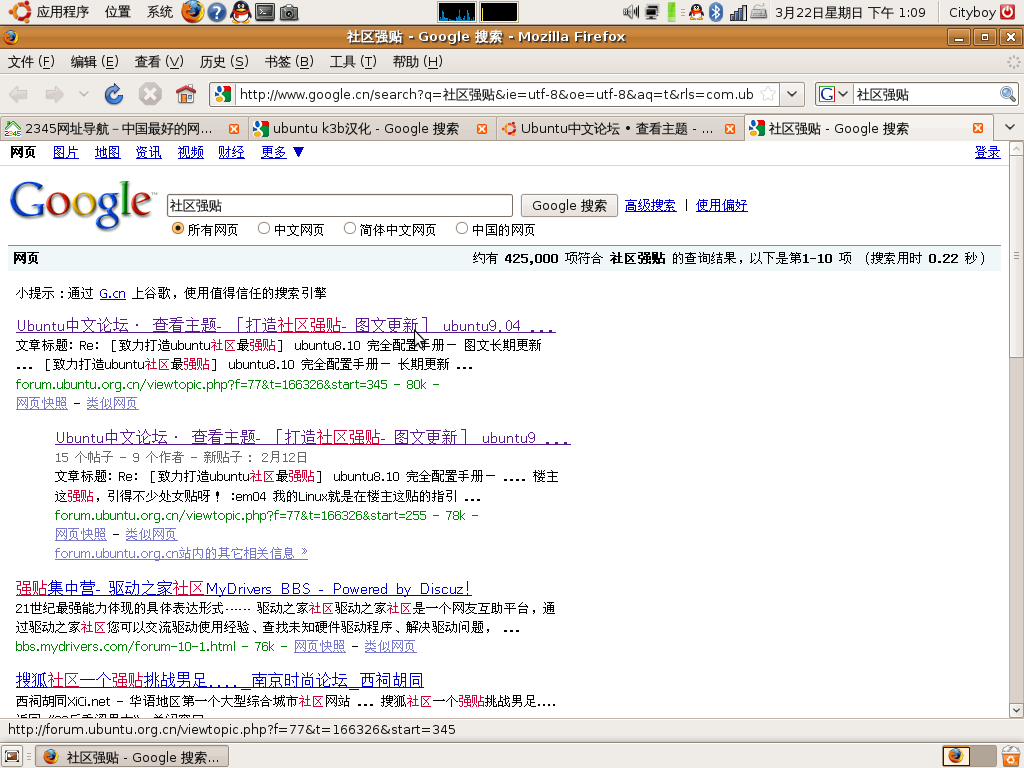1024x768 pixels.
Task: Click the show desktop icon in bottom panel
Action: click(12, 756)
